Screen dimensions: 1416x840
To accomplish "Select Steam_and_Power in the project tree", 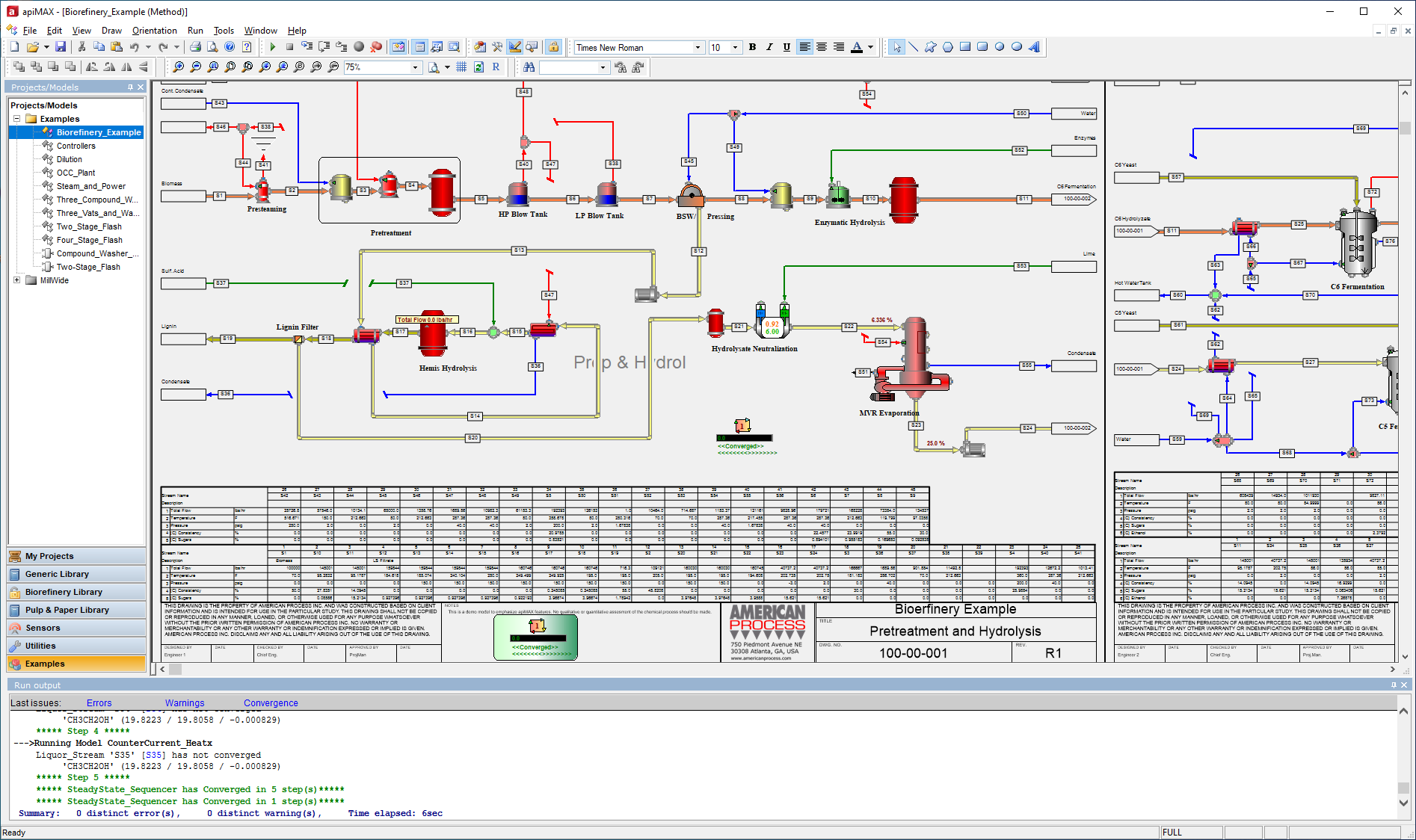I will [x=90, y=186].
